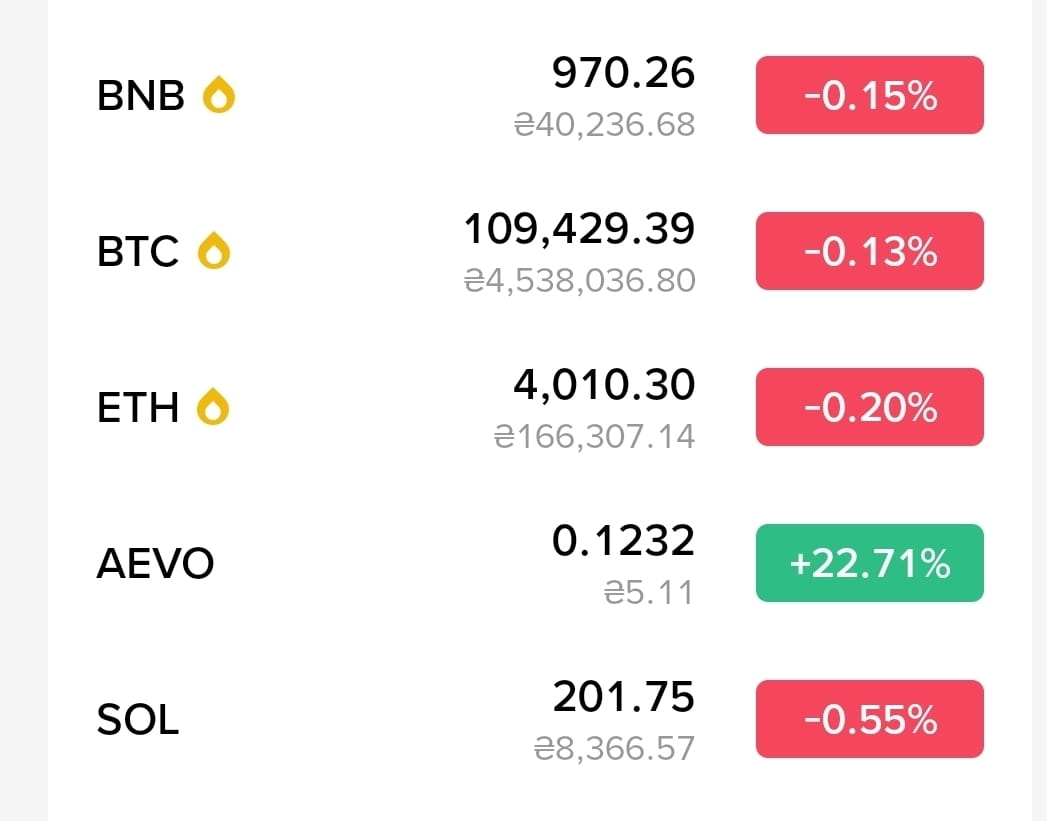Screen dimensions: 1047x821
Task: Toggle the BNB -0.15% change badge
Action: [869, 95]
